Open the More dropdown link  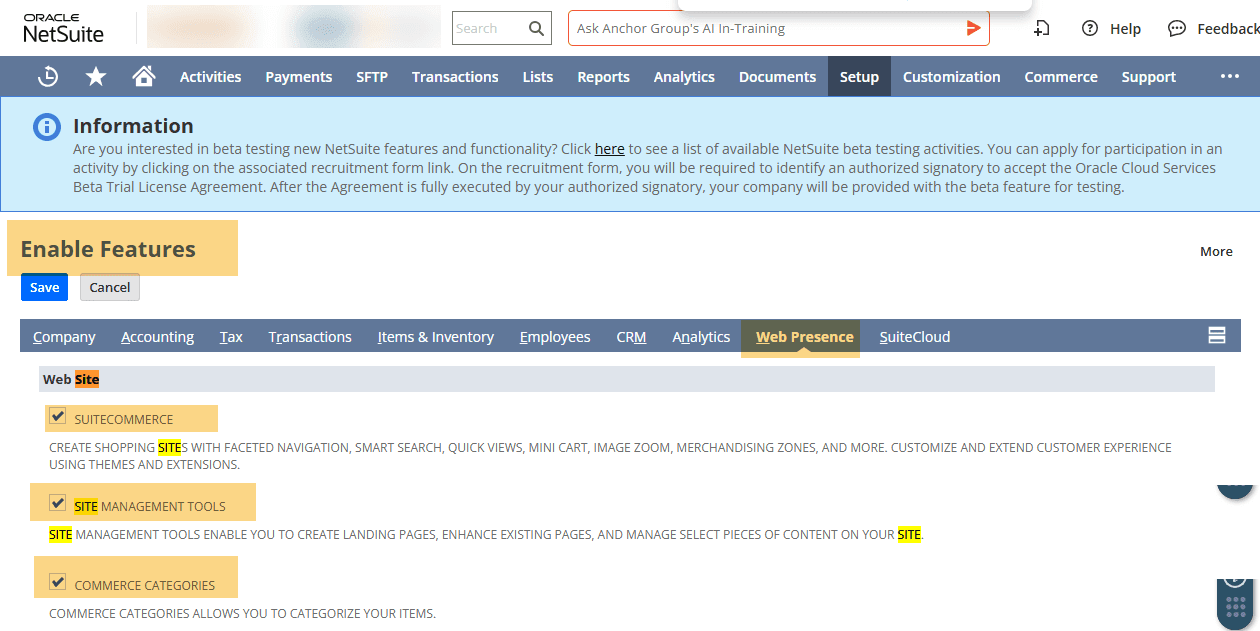point(1216,252)
